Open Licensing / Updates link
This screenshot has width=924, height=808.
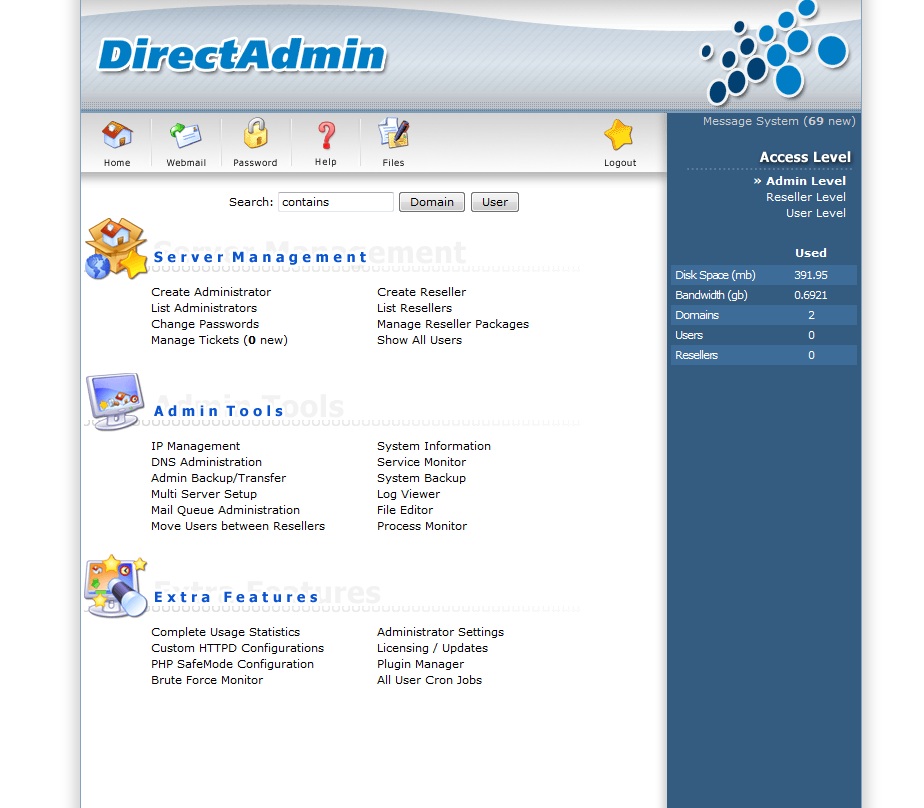pos(433,648)
